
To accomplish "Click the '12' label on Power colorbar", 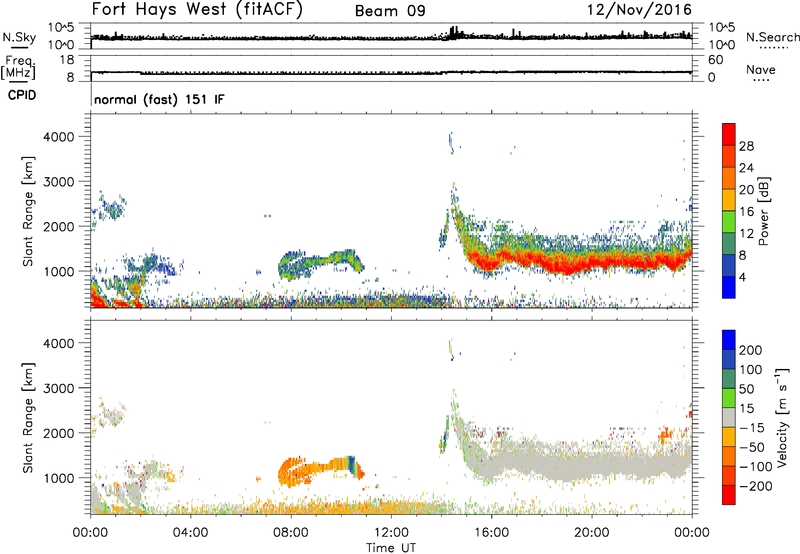I will point(746,233).
